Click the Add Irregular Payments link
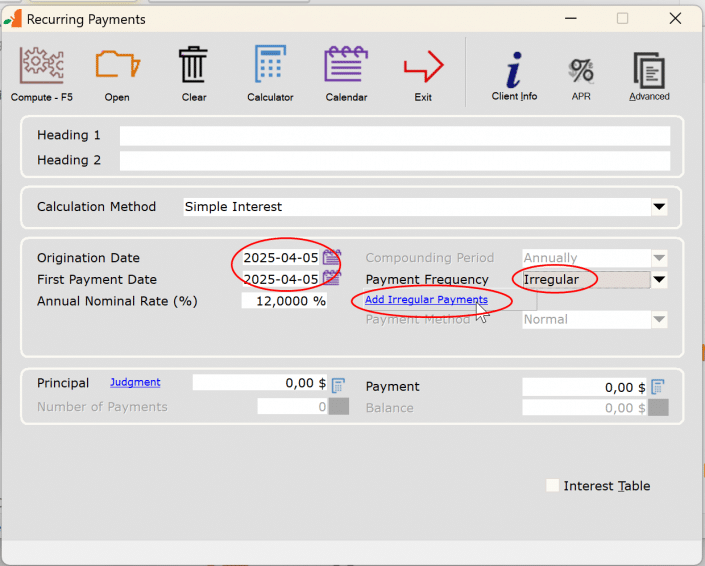This screenshot has height=566, width=705. tap(426, 300)
